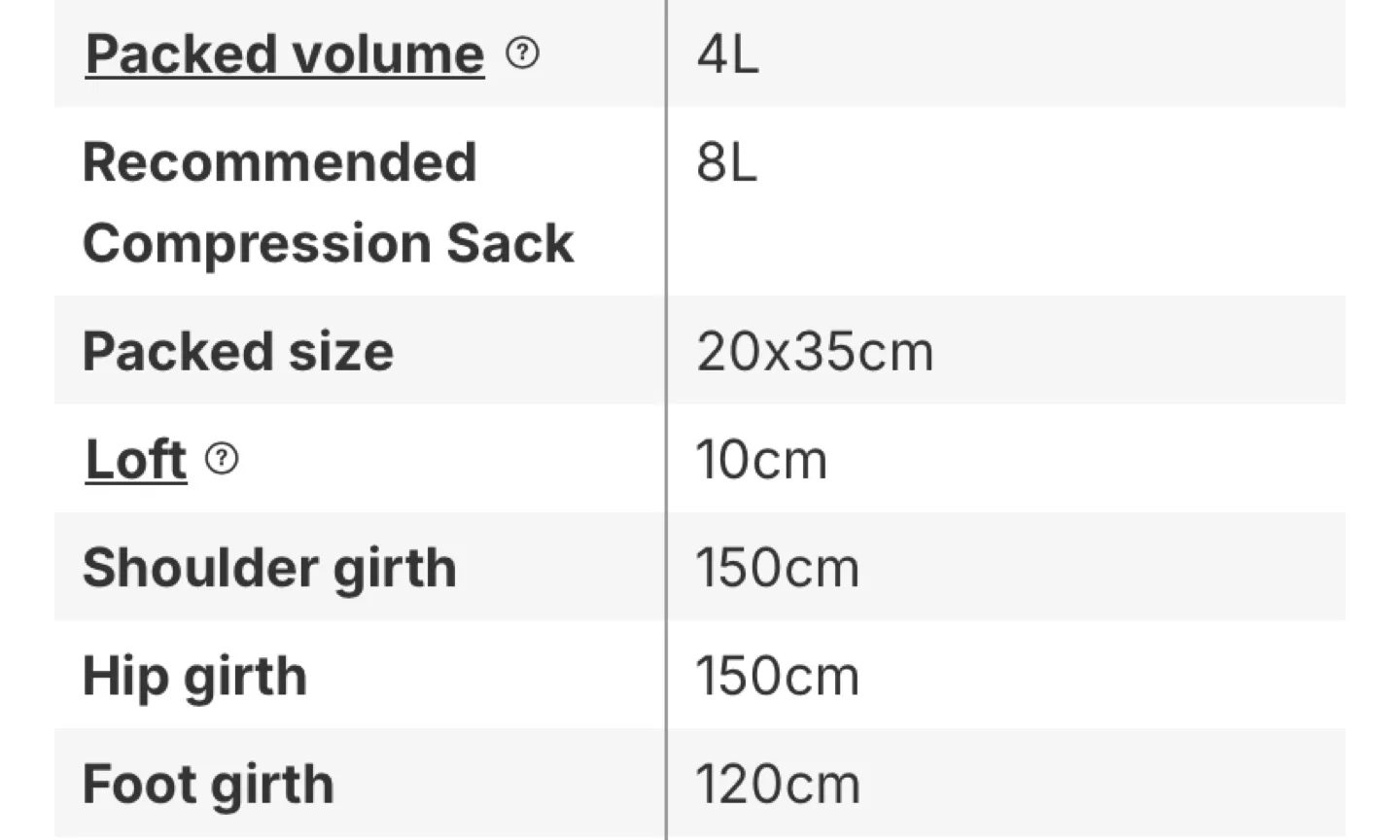Select the 8L compression sack value
Viewport: 1400px width, 840px height.
coord(728,163)
